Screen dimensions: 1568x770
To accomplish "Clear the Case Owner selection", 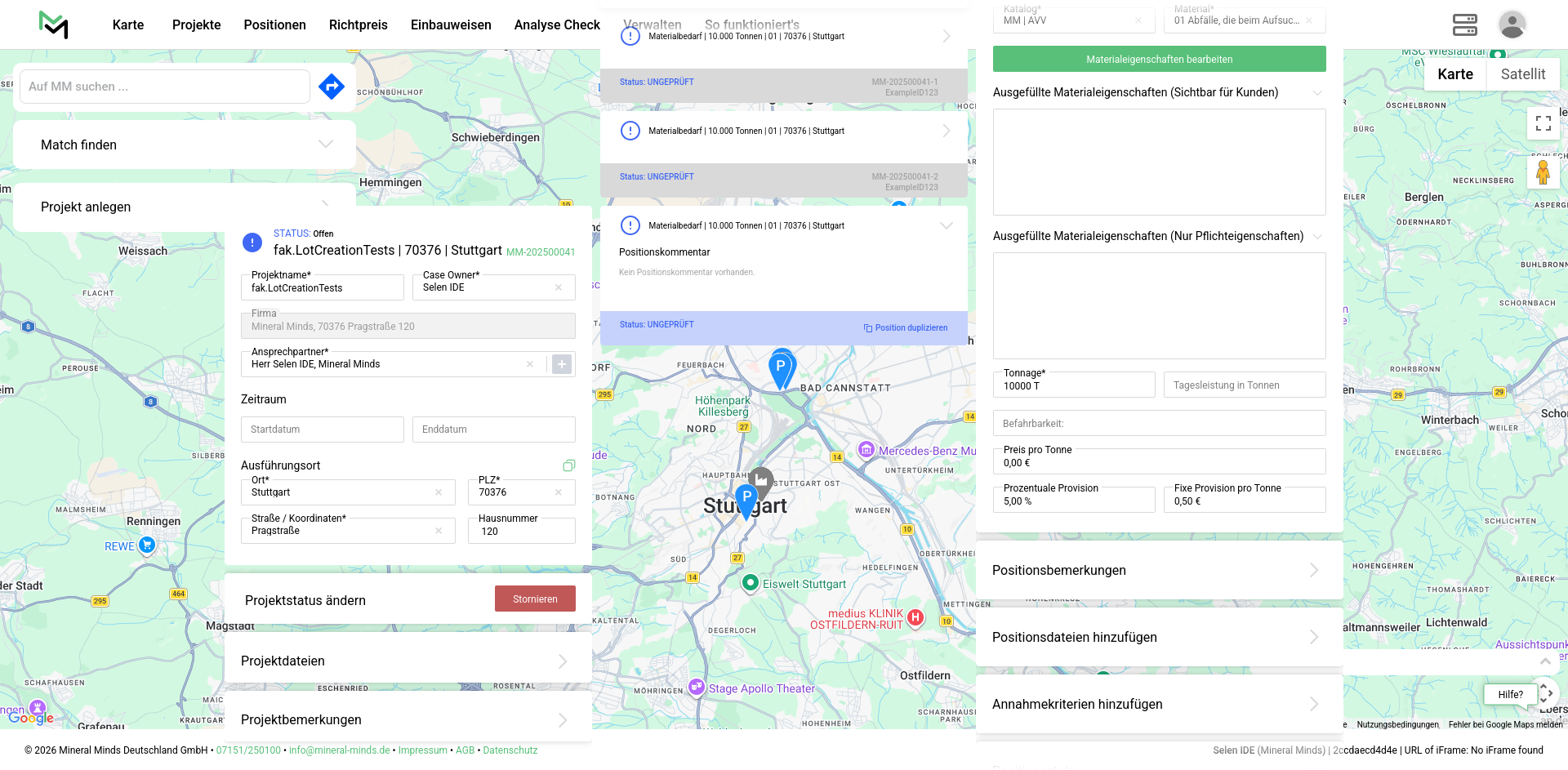I will click(559, 287).
